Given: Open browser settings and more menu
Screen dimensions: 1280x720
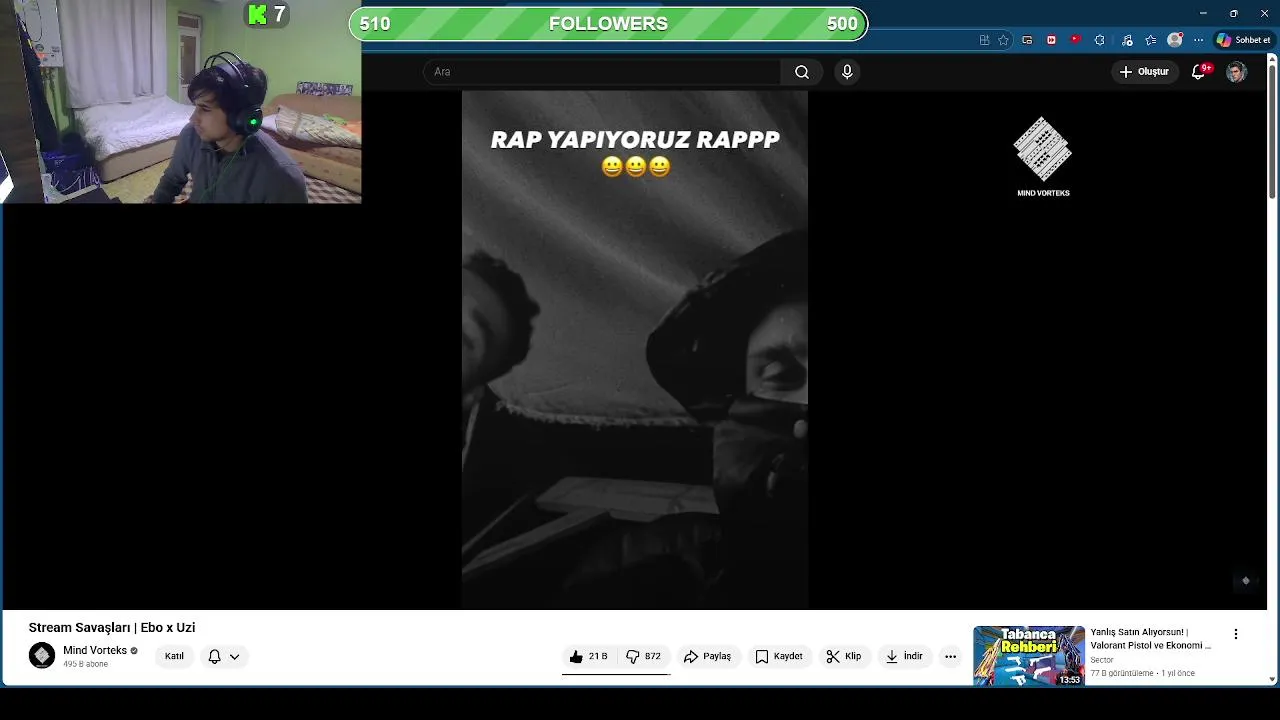Looking at the screenshot, I should pyautogui.click(x=1198, y=40).
